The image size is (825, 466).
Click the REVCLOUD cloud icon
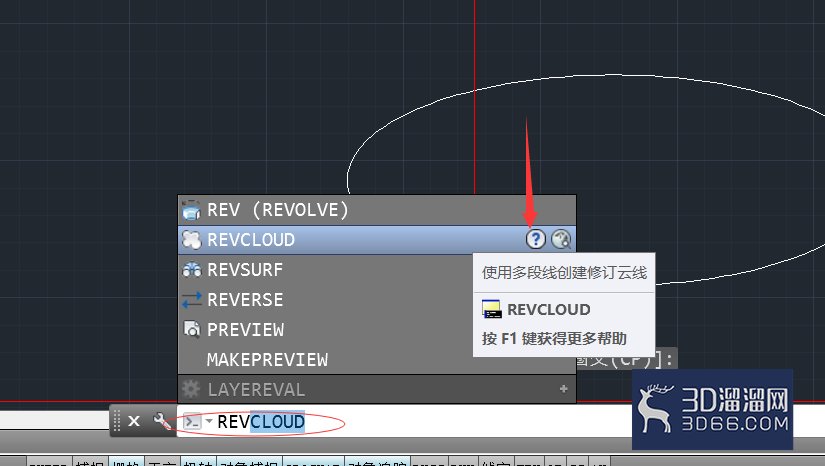pos(192,240)
